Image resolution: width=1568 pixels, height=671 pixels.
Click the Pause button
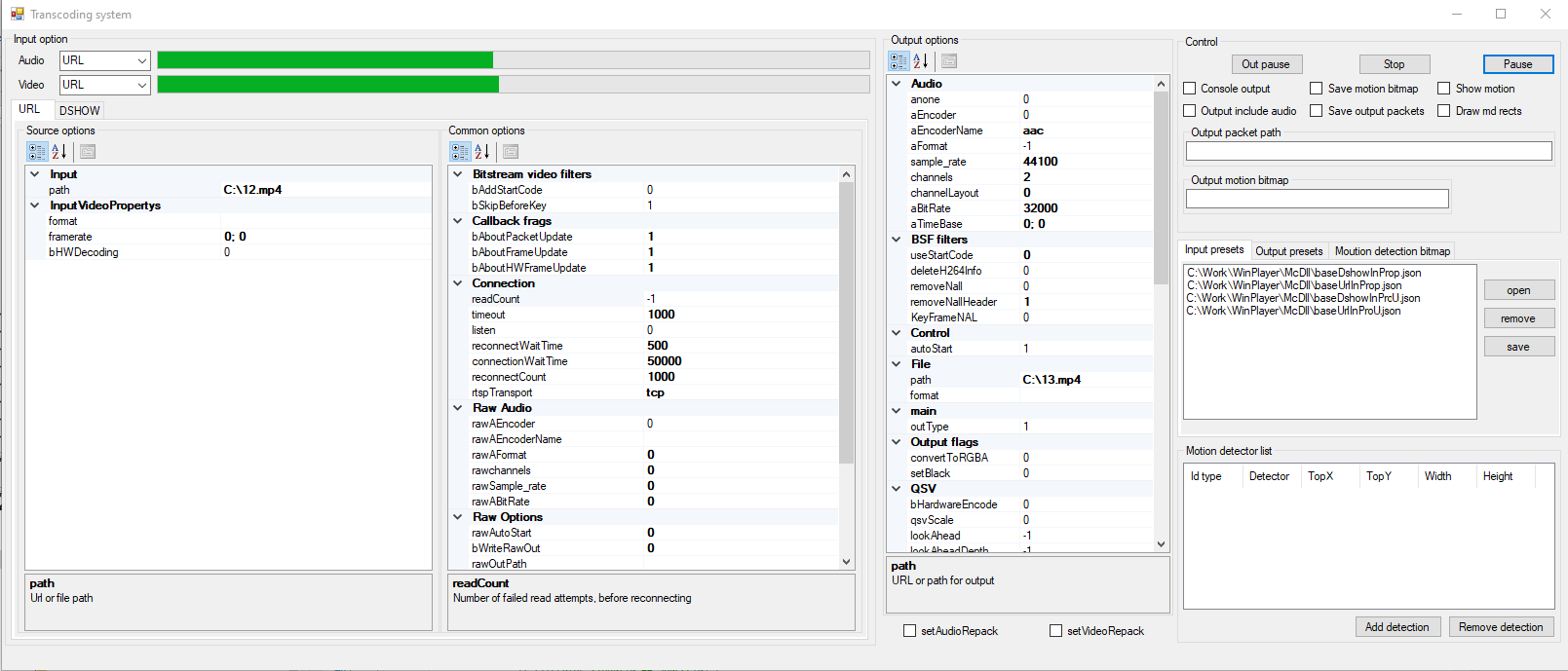(1517, 64)
